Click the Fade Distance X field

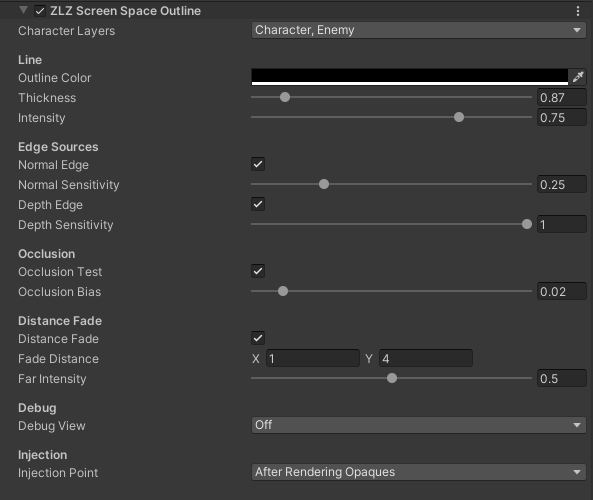click(x=313, y=359)
